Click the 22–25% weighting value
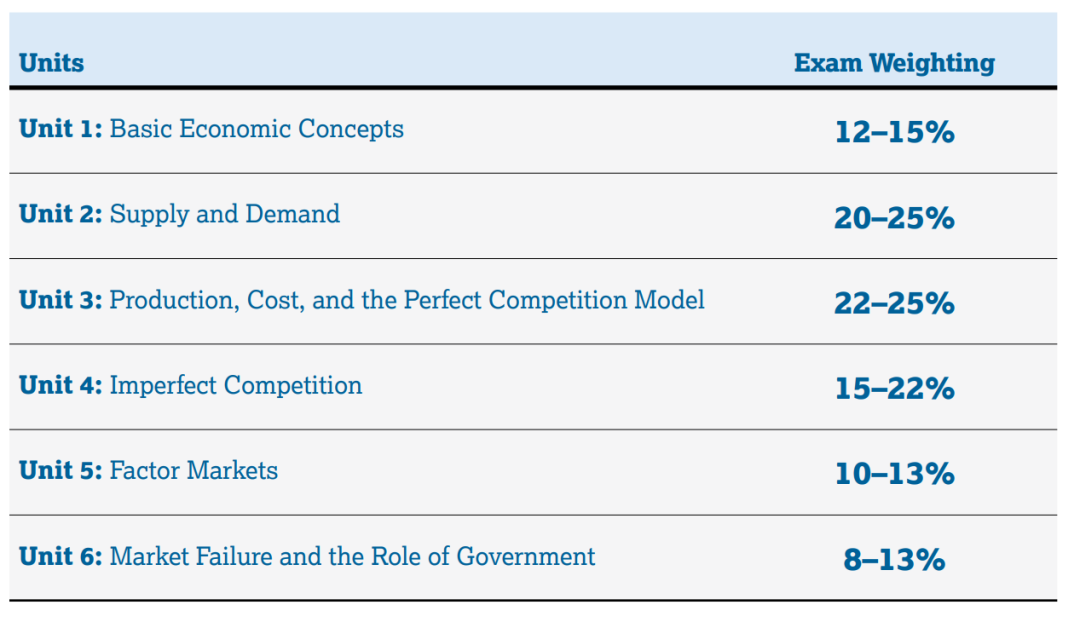This screenshot has width=1080, height=628. (894, 303)
